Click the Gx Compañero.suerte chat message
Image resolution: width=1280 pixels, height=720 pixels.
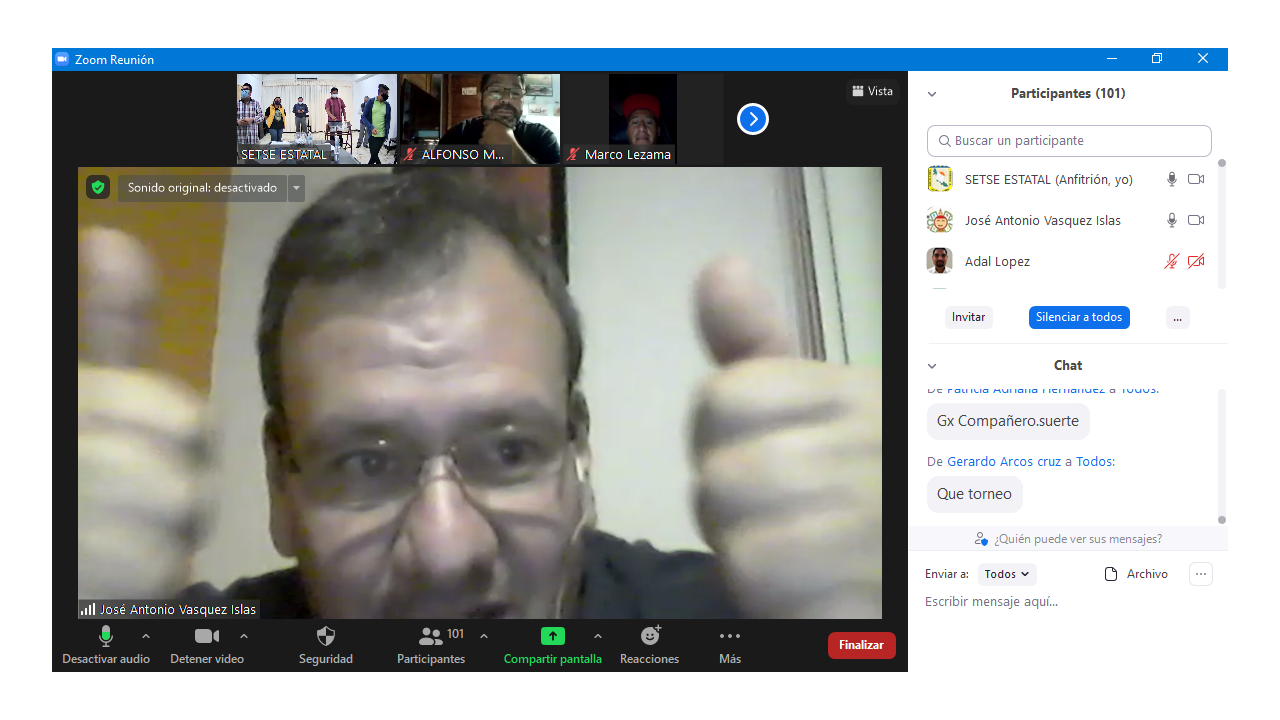tap(1008, 421)
